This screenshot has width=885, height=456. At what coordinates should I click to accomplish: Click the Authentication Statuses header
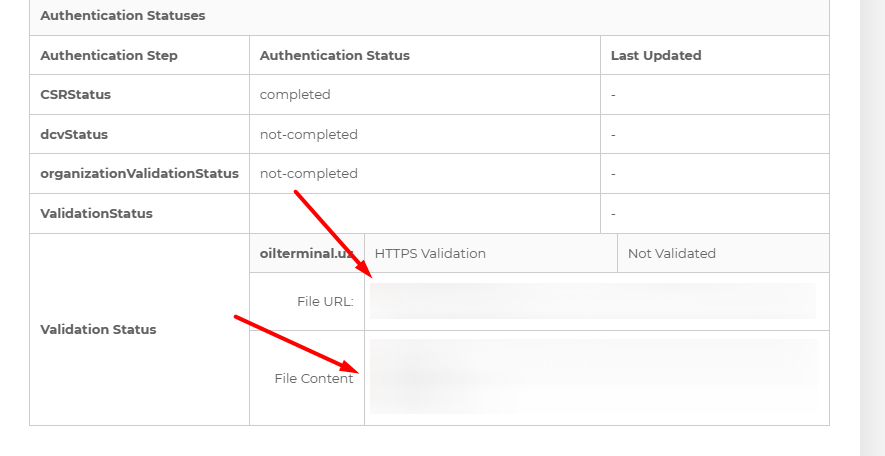(122, 16)
